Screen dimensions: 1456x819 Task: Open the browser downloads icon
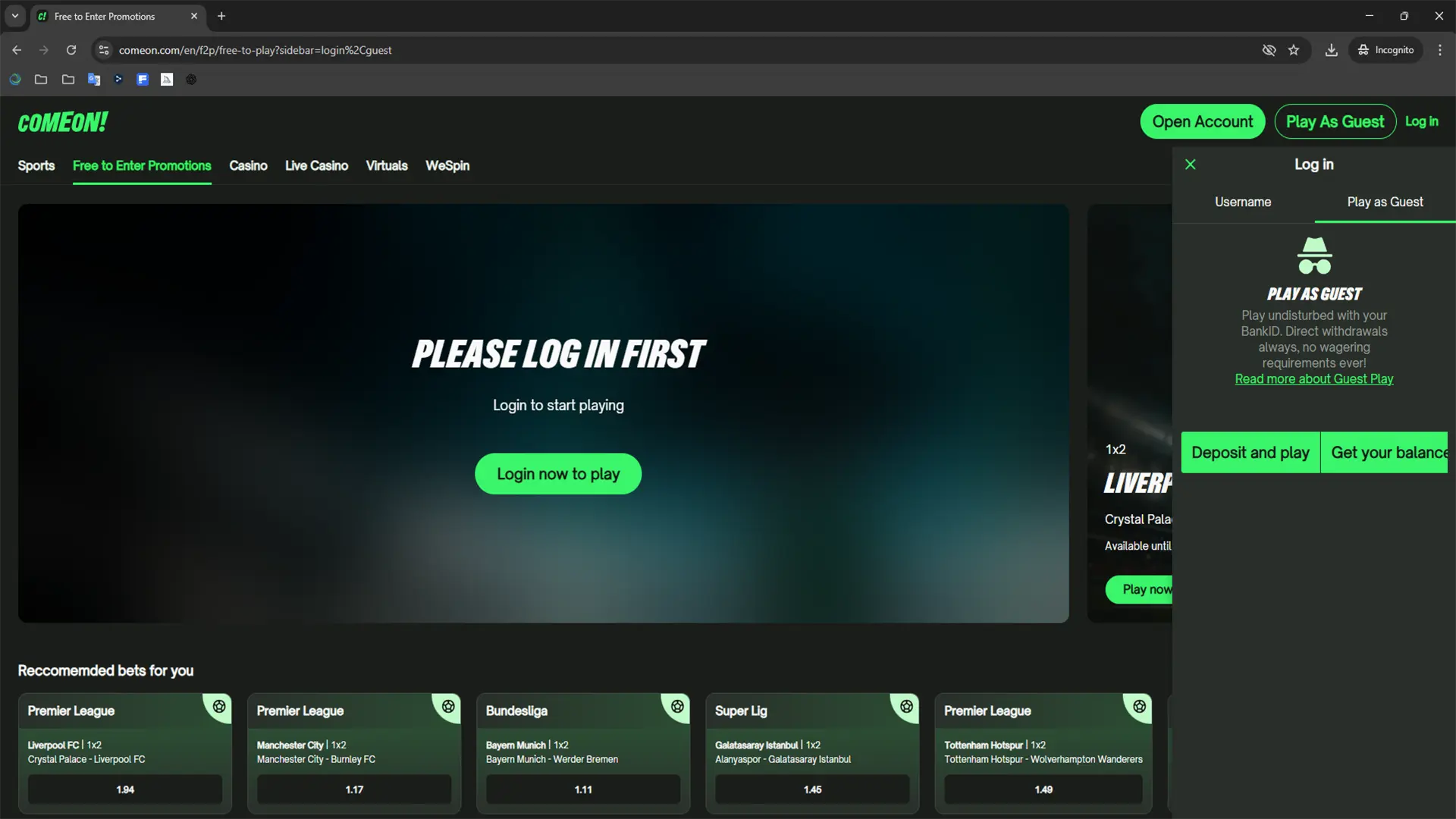[1331, 50]
